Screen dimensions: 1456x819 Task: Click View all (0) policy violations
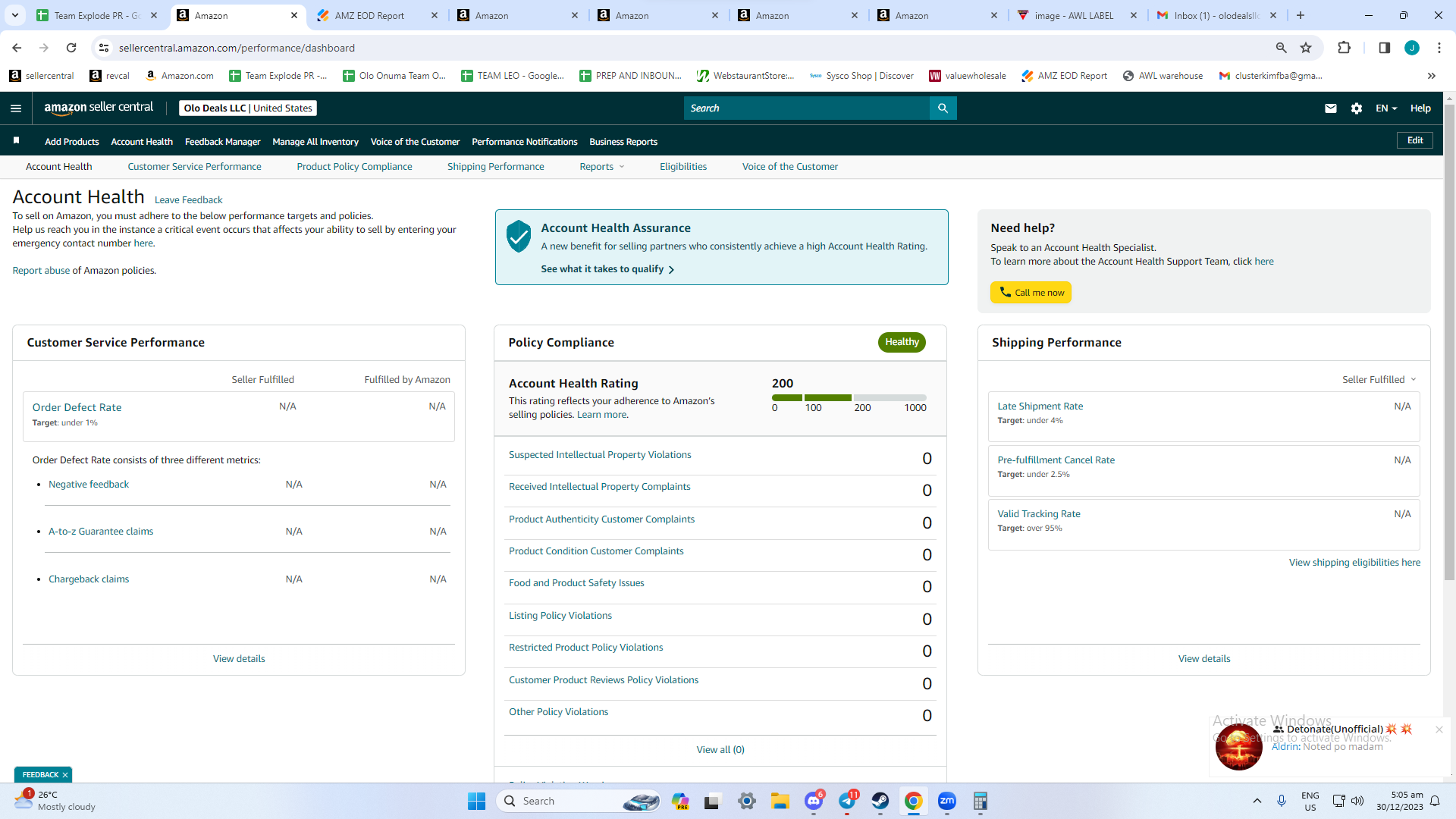coord(720,750)
